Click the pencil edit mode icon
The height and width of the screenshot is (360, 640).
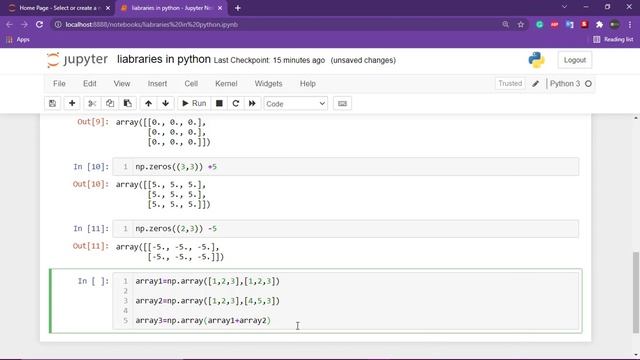536,84
